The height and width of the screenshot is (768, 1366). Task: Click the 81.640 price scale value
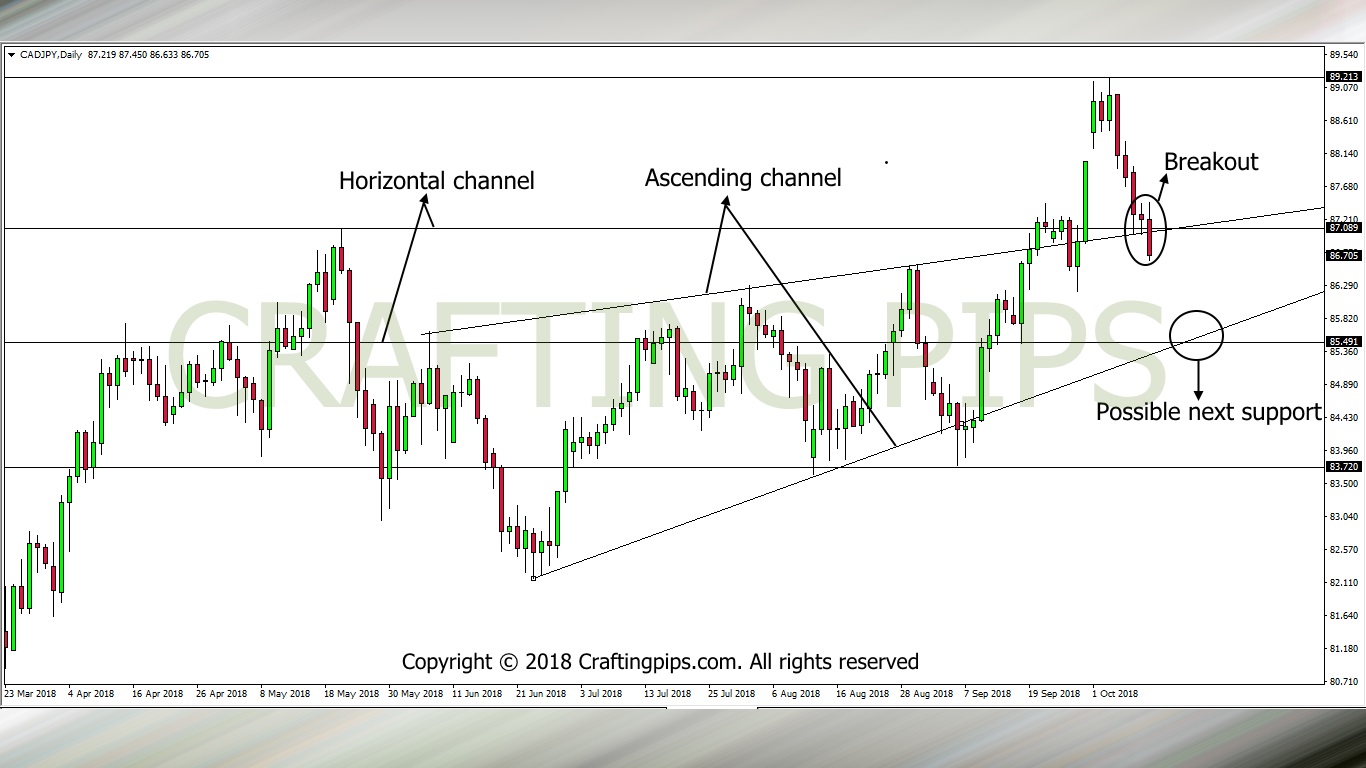(1343, 616)
